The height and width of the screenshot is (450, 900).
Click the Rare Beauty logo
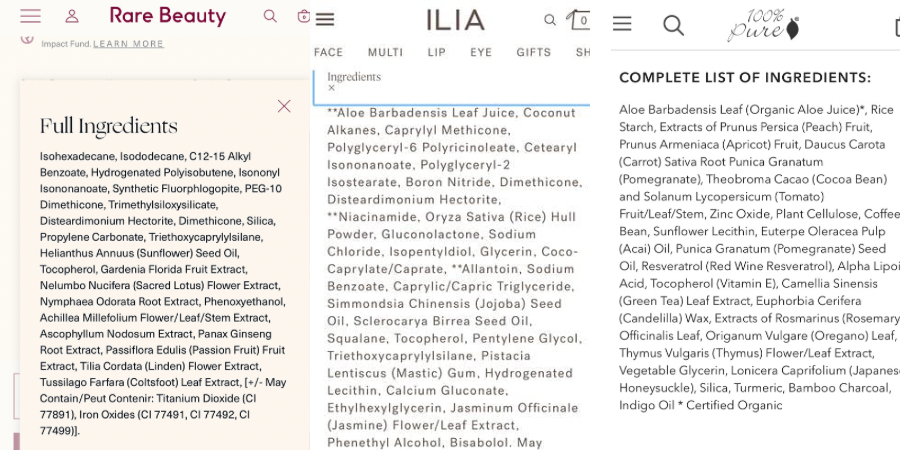tap(168, 16)
